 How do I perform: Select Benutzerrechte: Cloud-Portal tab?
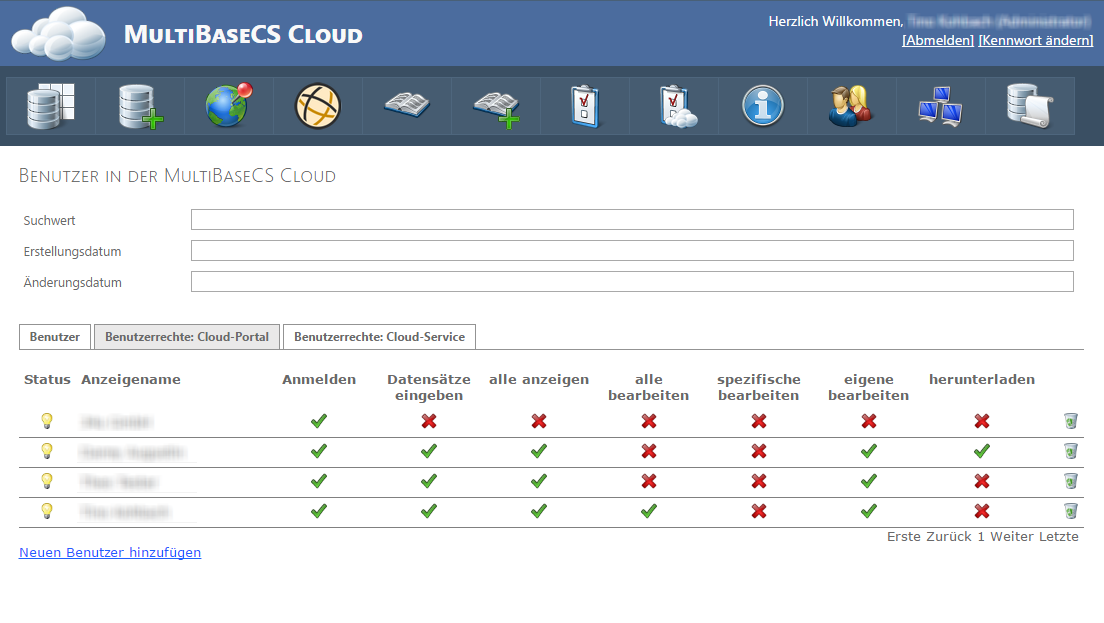click(187, 336)
